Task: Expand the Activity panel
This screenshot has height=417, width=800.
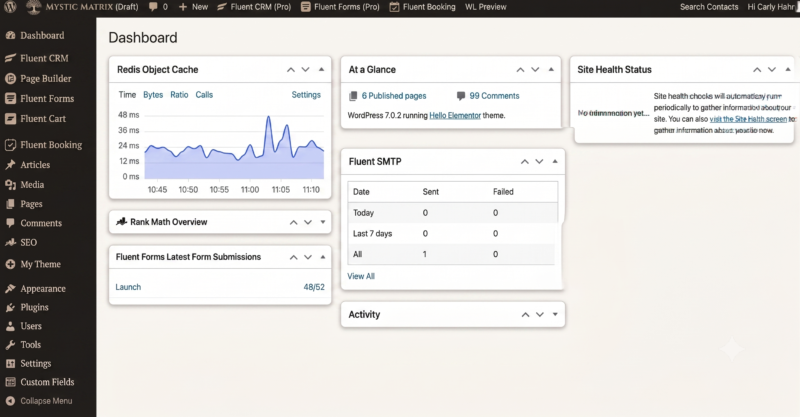Action: point(555,314)
